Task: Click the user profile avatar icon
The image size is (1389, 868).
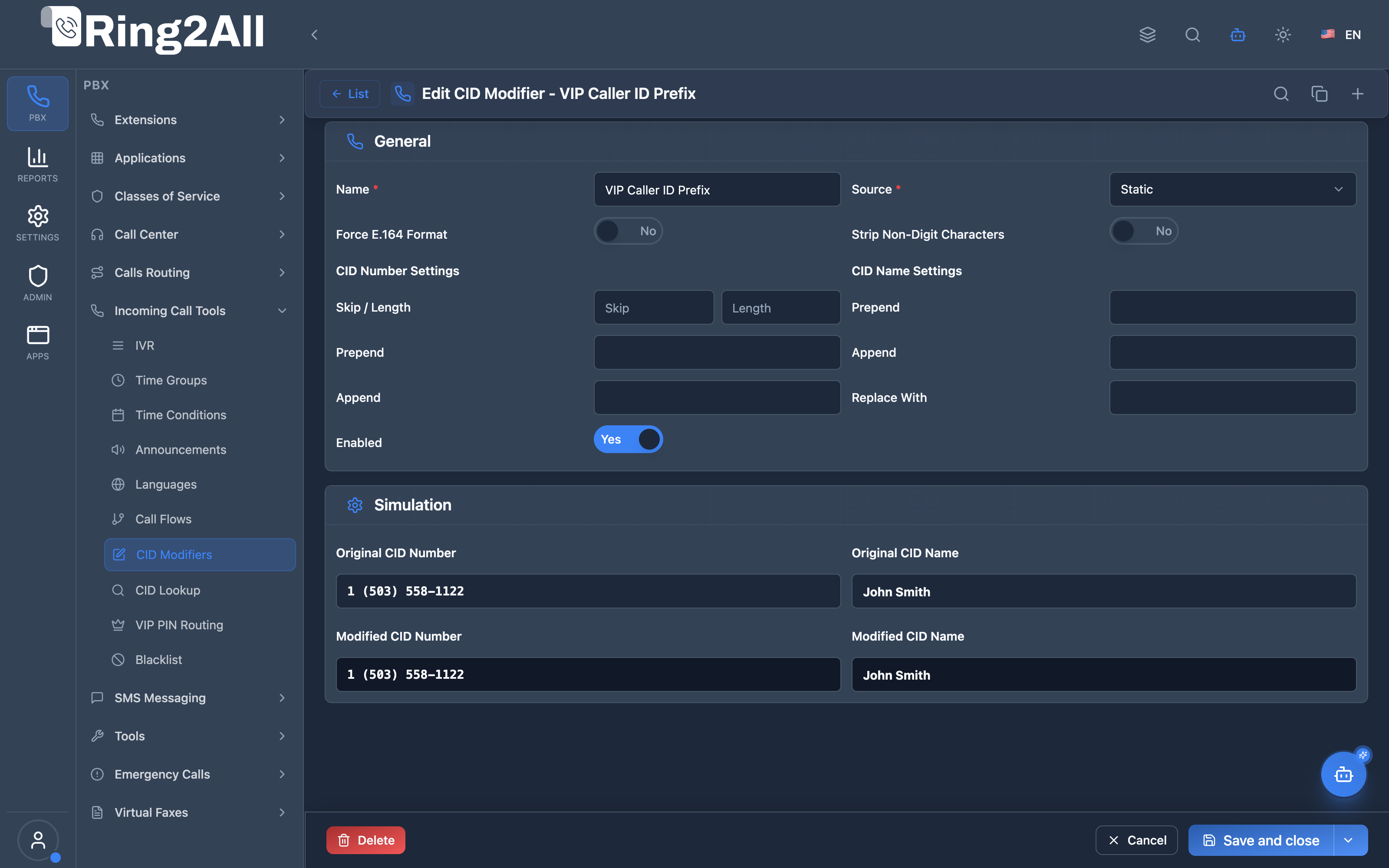Action: click(x=38, y=841)
